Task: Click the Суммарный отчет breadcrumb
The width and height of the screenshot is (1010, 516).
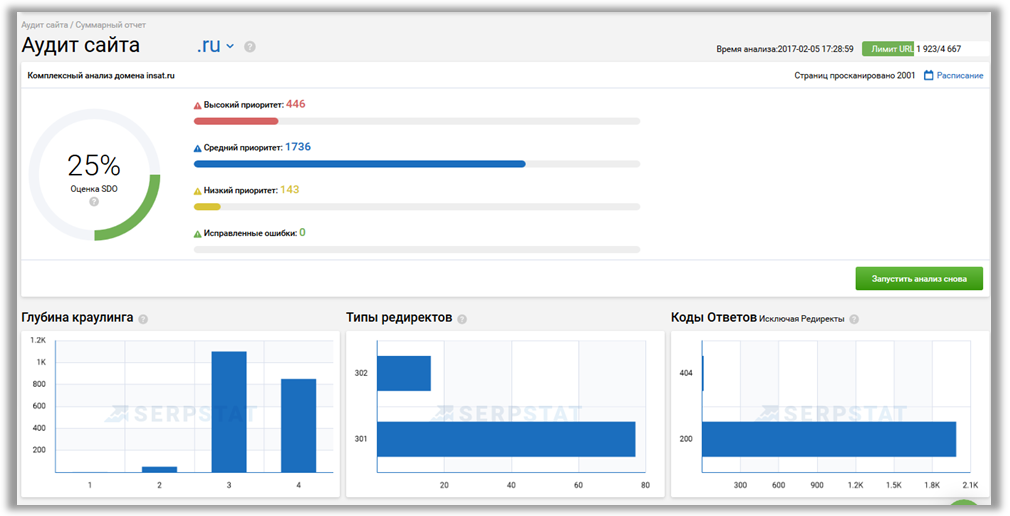Action: 111,25
